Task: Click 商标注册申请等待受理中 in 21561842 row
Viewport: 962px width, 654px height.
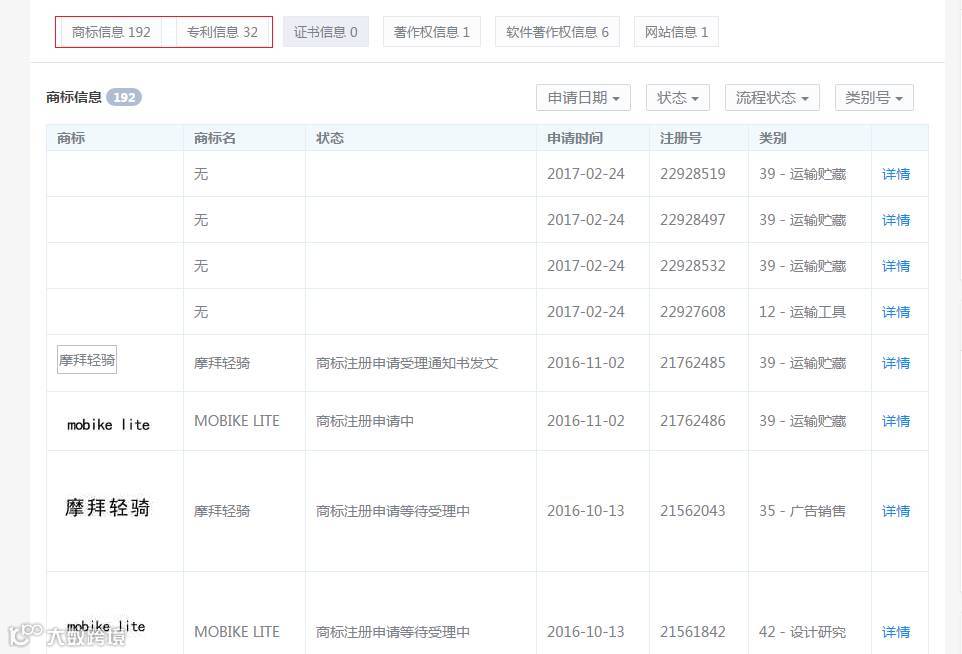Action: point(393,632)
